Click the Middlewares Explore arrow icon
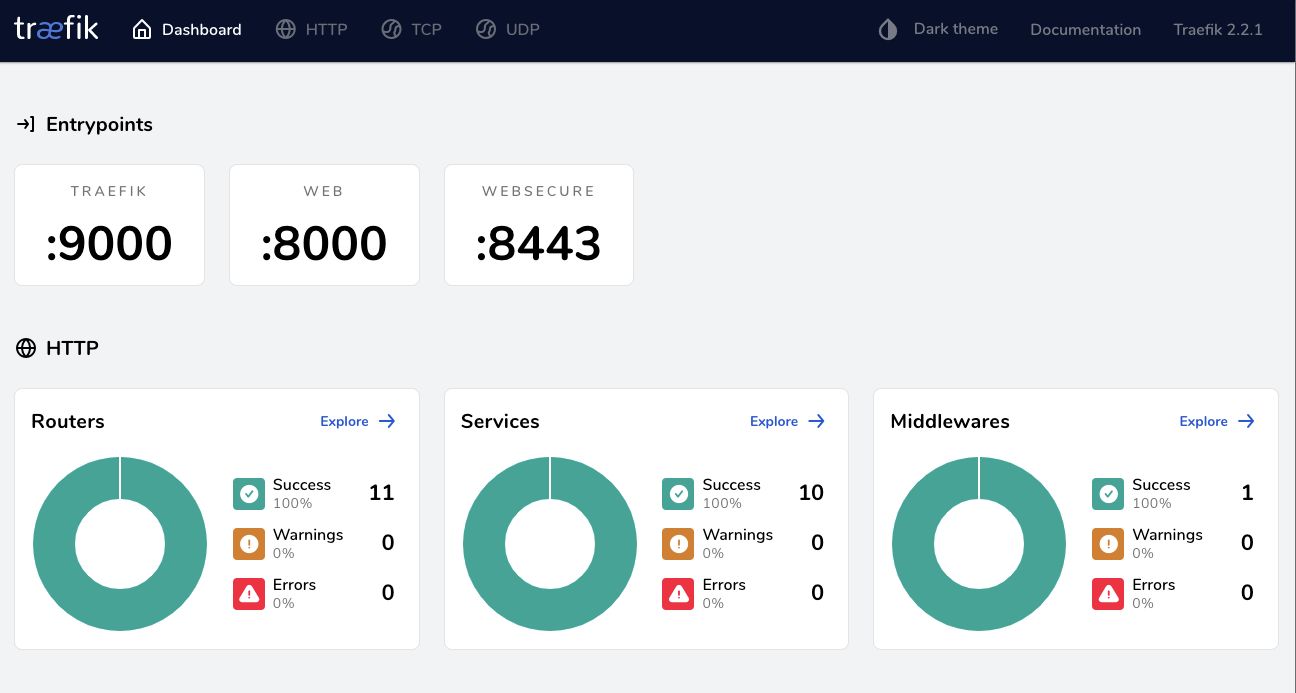Viewport: 1296px width, 693px height. point(1246,421)
